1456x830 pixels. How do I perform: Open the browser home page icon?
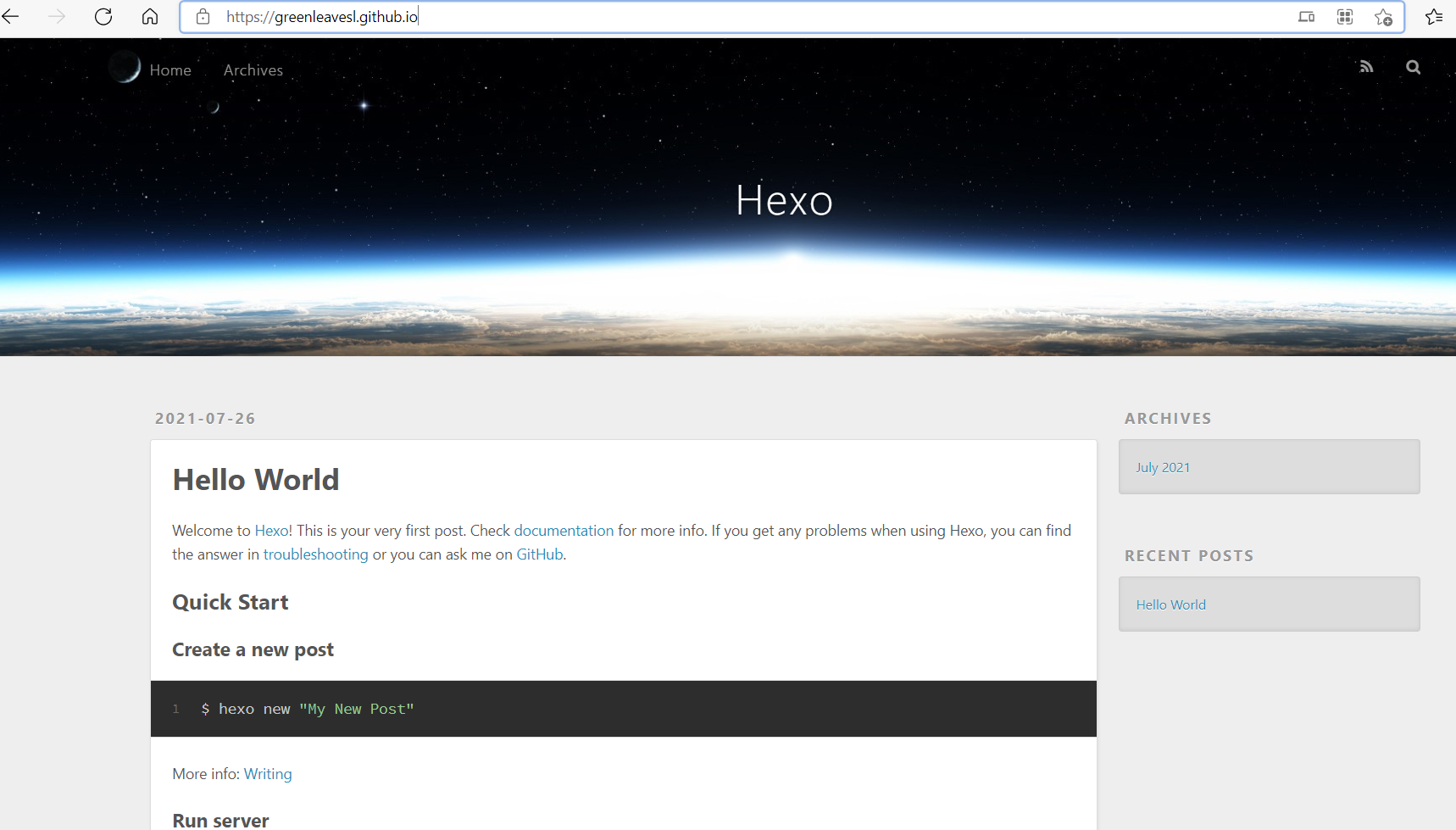(x=150, y=16)
